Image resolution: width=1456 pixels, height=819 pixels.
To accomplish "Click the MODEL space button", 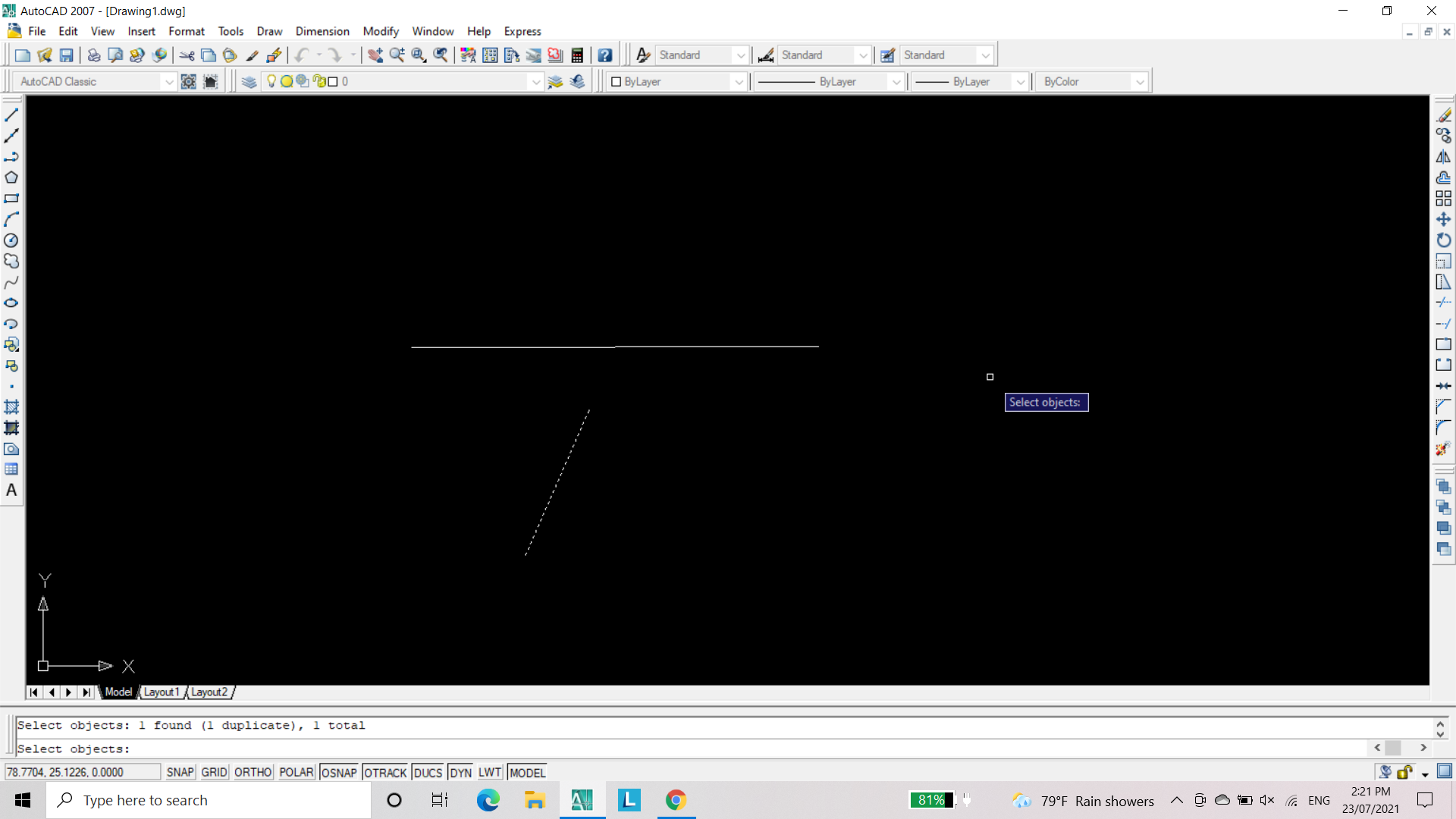I will (x=527, y=772).
